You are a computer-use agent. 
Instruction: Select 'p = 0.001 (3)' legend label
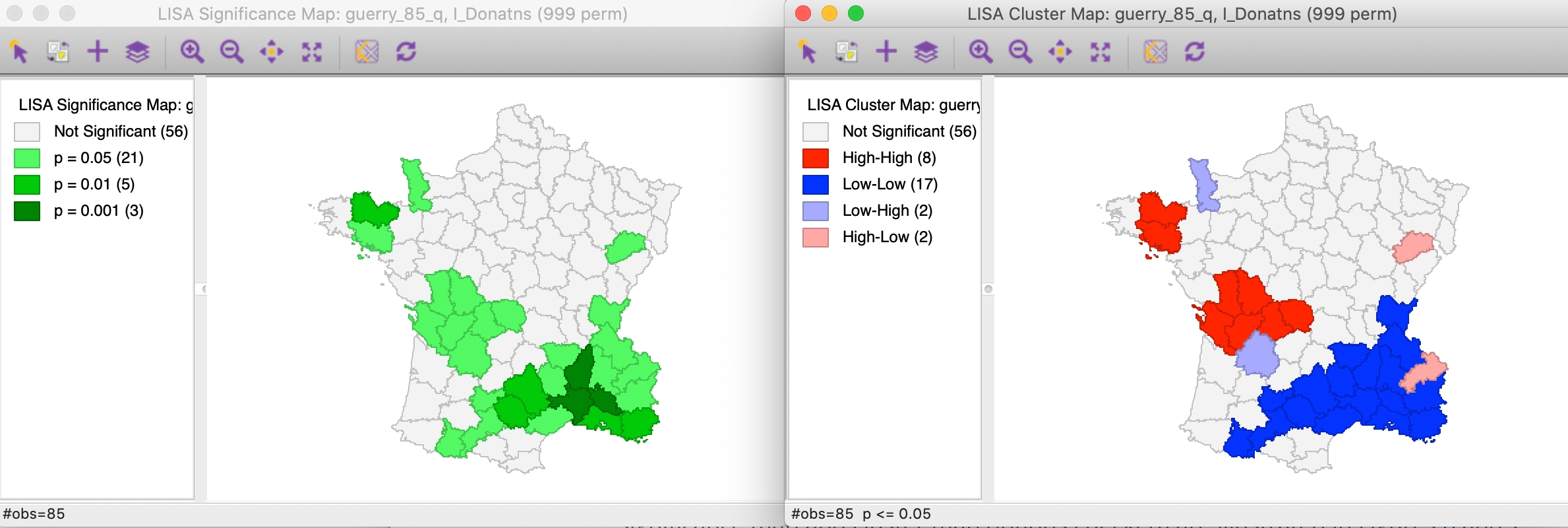[99, 211]
